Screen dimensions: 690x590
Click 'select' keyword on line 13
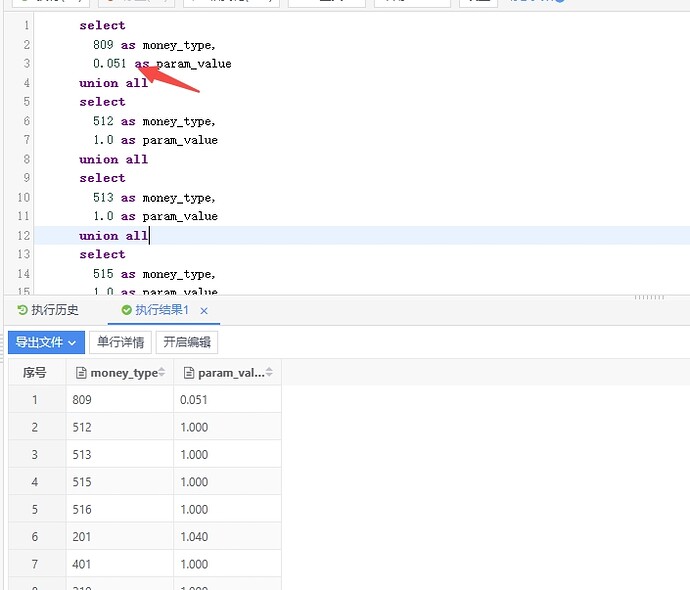102,254
